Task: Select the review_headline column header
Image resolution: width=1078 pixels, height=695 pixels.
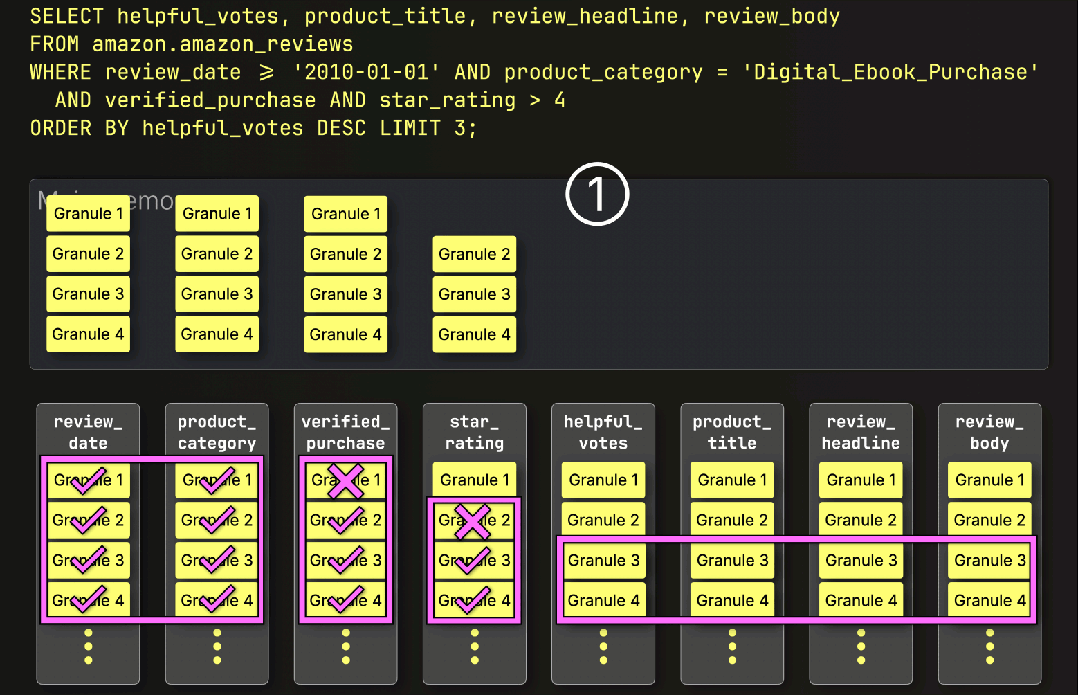Action: tap(861, 432)
